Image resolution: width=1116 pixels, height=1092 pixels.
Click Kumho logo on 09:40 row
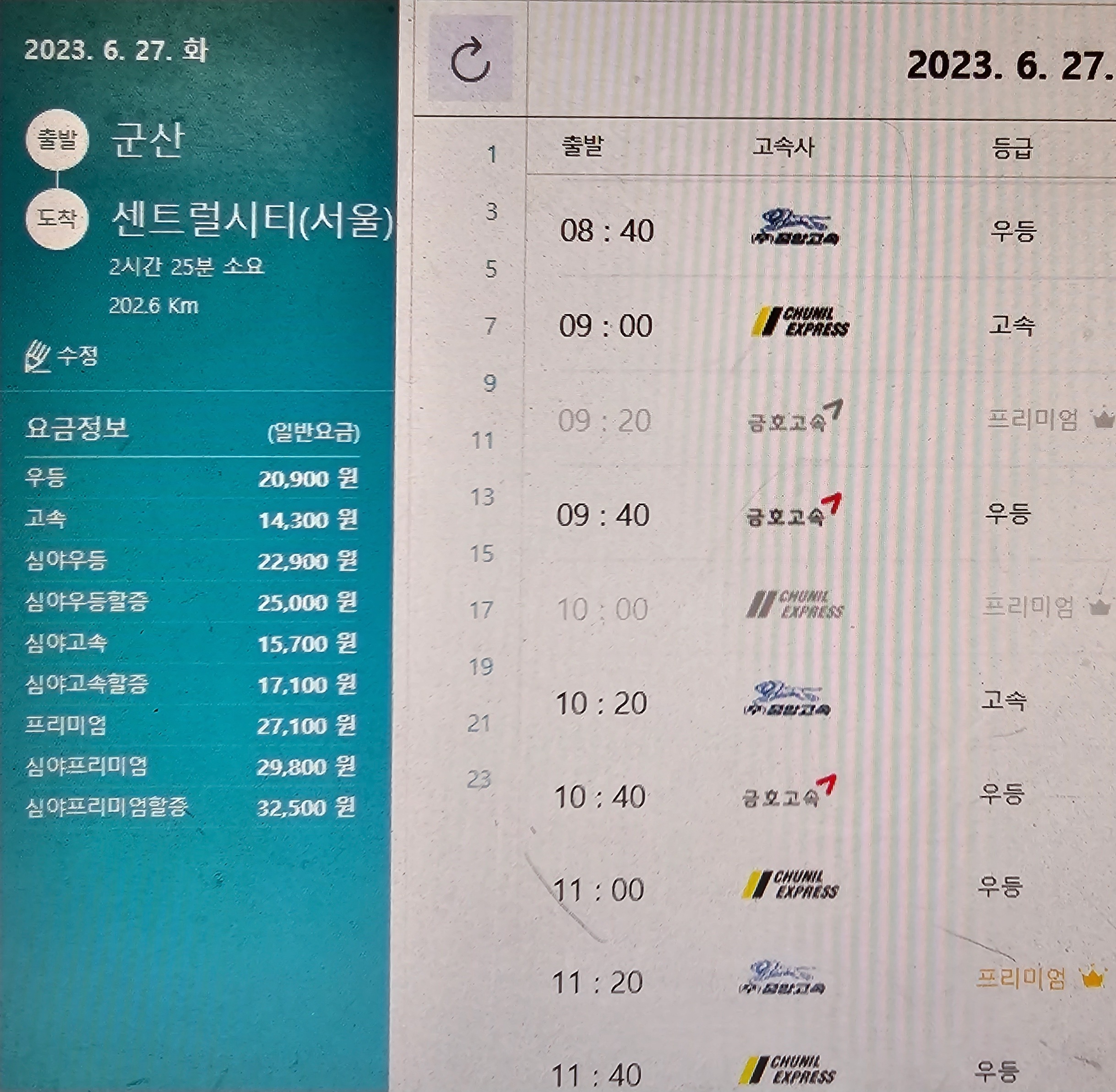793,512
